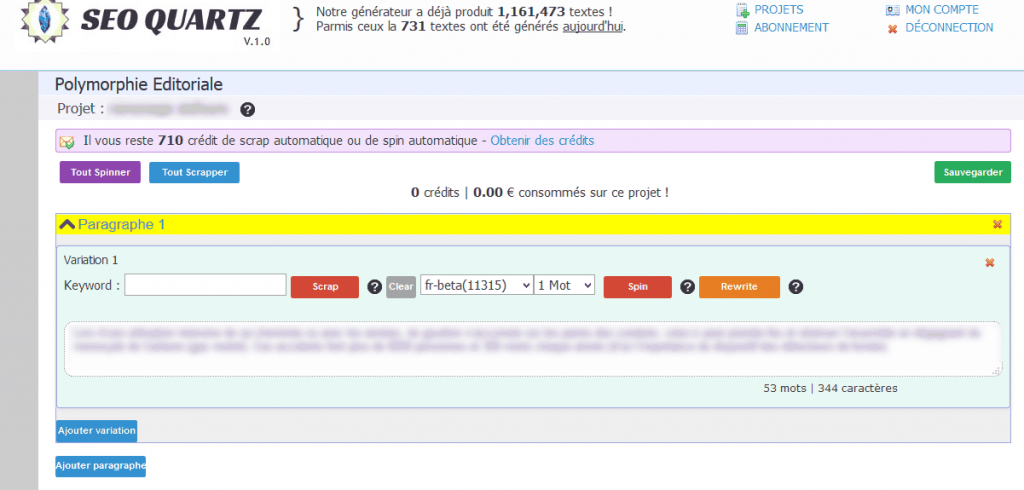Click the MON COMPTE card icon
1024x490 pixels.
coord(893,10)
